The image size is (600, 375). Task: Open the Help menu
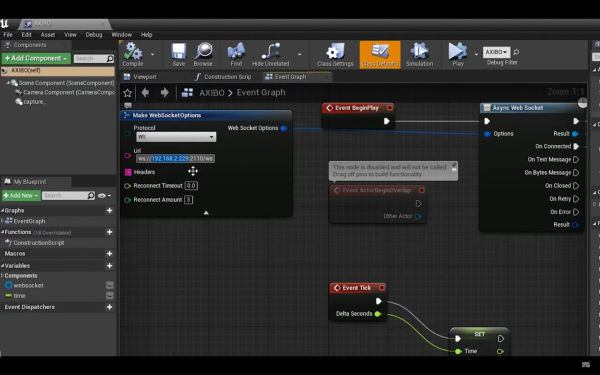tap(147, 34)
